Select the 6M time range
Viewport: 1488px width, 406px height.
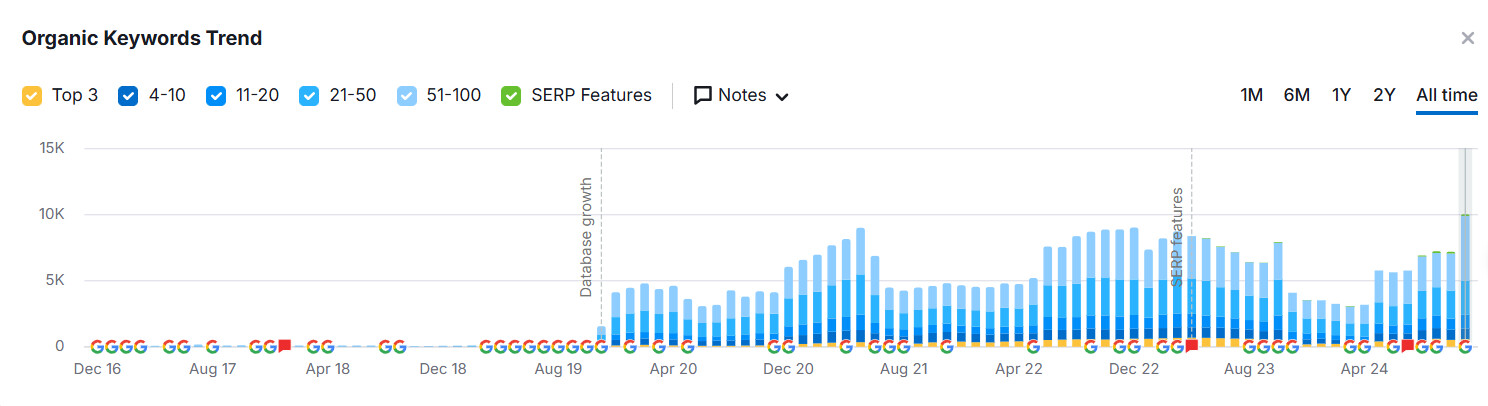coord(1297,95)
